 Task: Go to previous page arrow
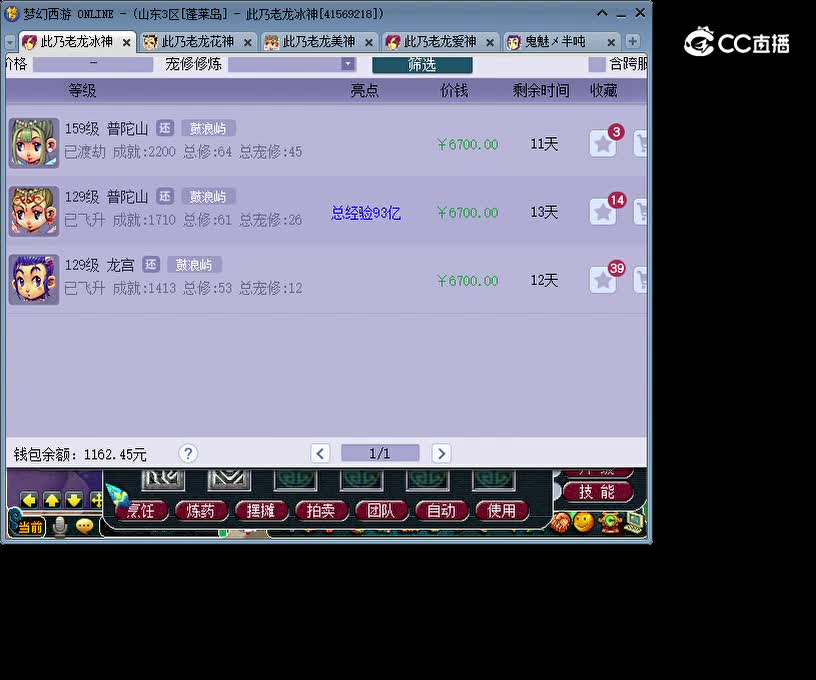coord(320,453)
